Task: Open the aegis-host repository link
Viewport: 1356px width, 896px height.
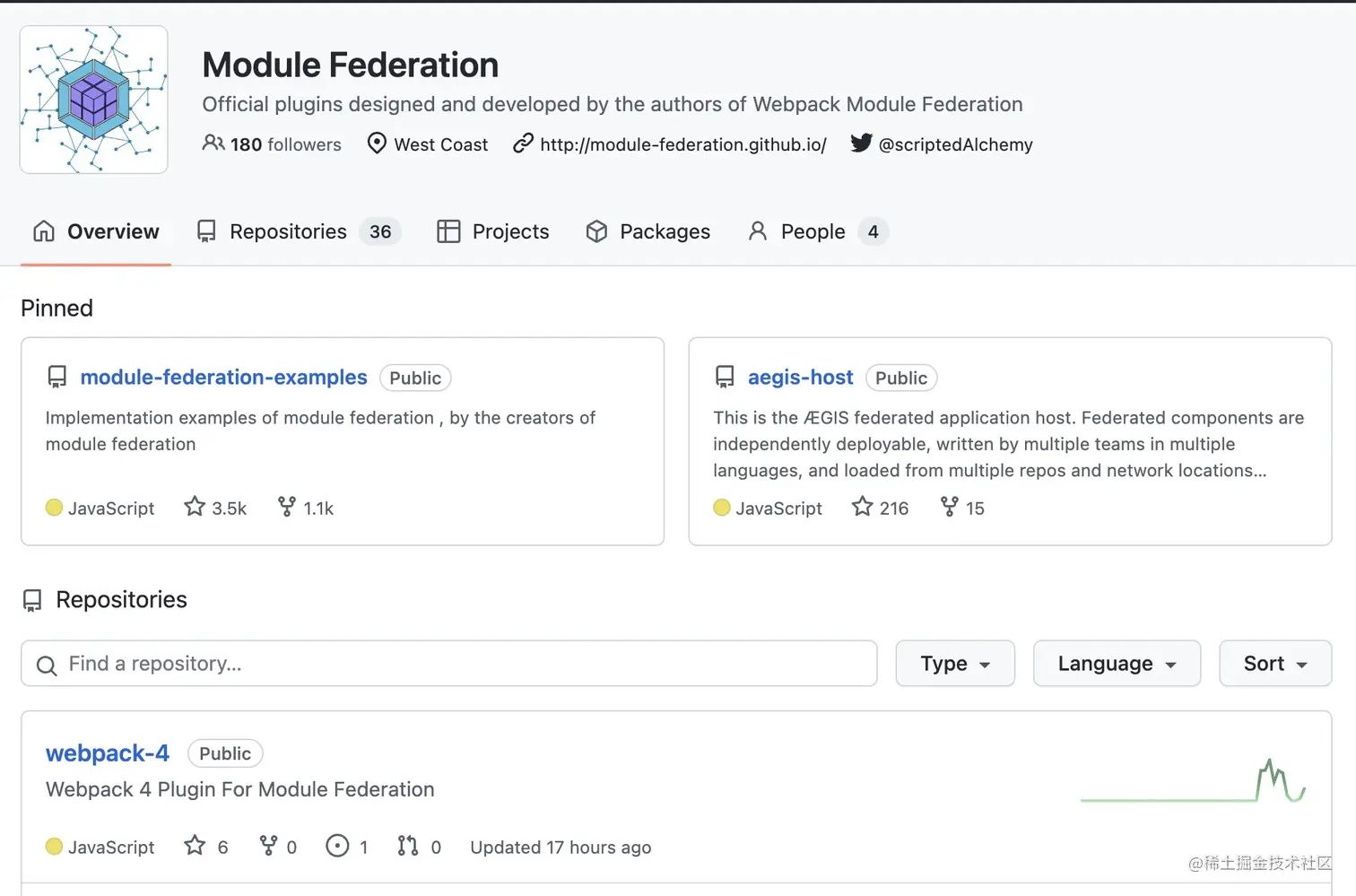Action: (800, 378)
